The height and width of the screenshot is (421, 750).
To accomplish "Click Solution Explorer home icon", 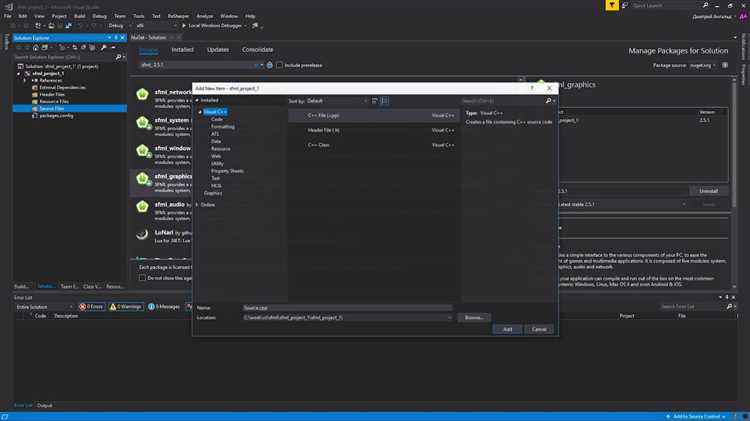I will point(35,47).
